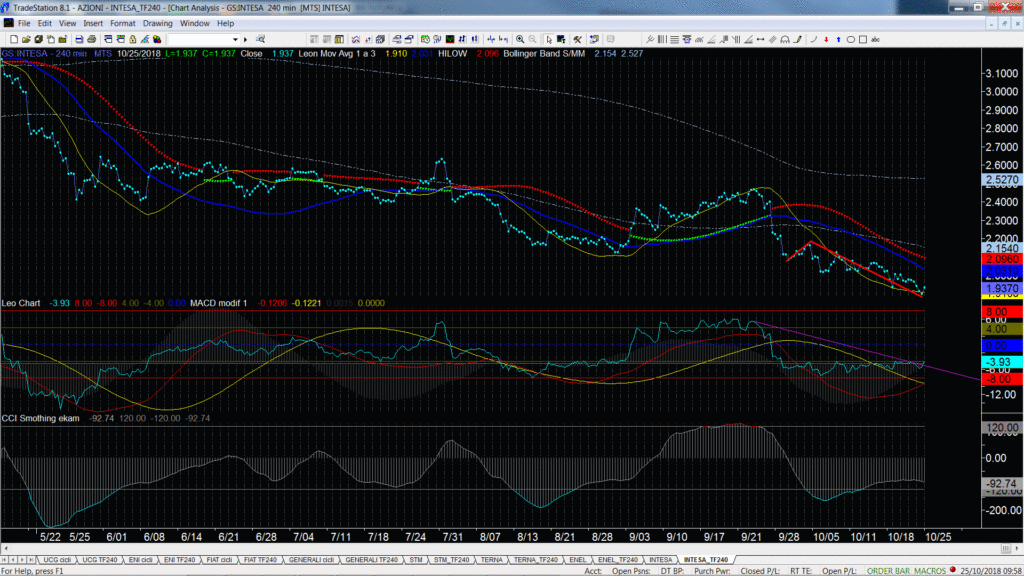Switch to the ENEL tab
The width and height of the screenshot is (1024, 576).
tap(578, 560)
